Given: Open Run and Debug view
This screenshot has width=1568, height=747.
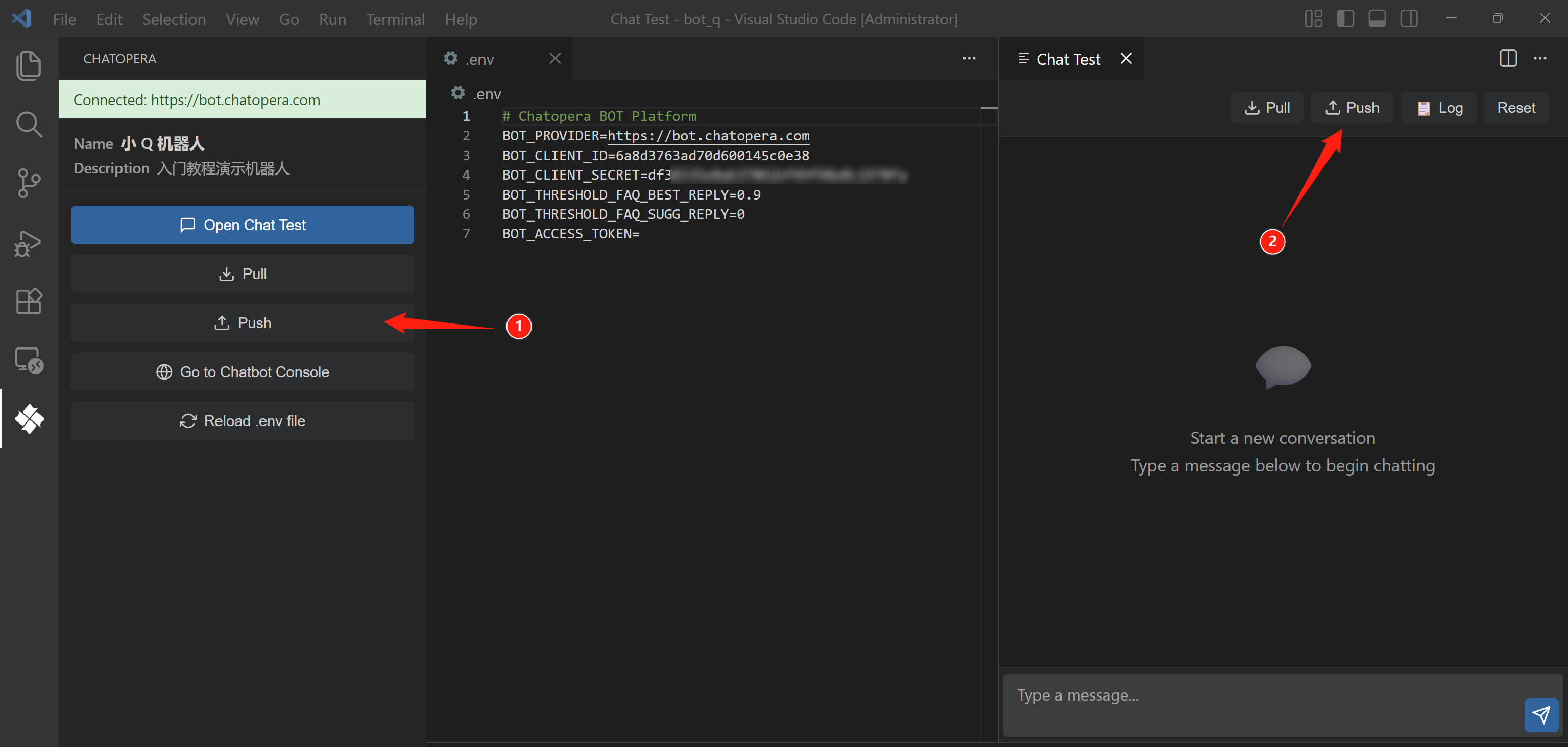Looking at the screenshot, I should pos(29,243).
